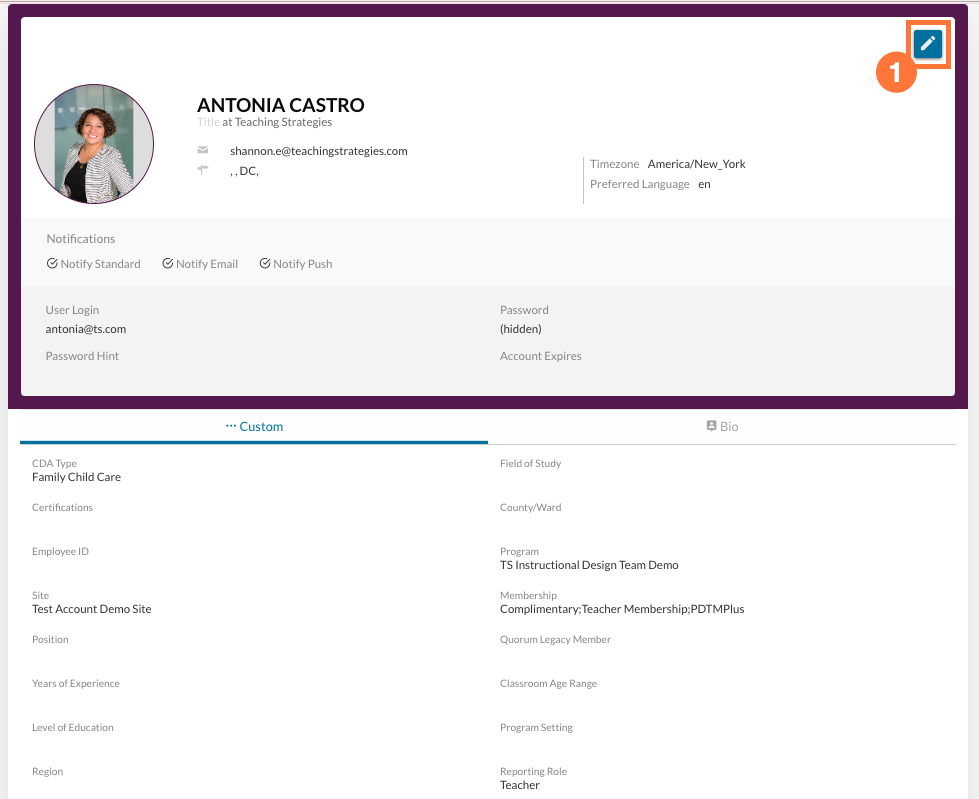
Task: Select the Custom tab
Action: coord(254,426)
